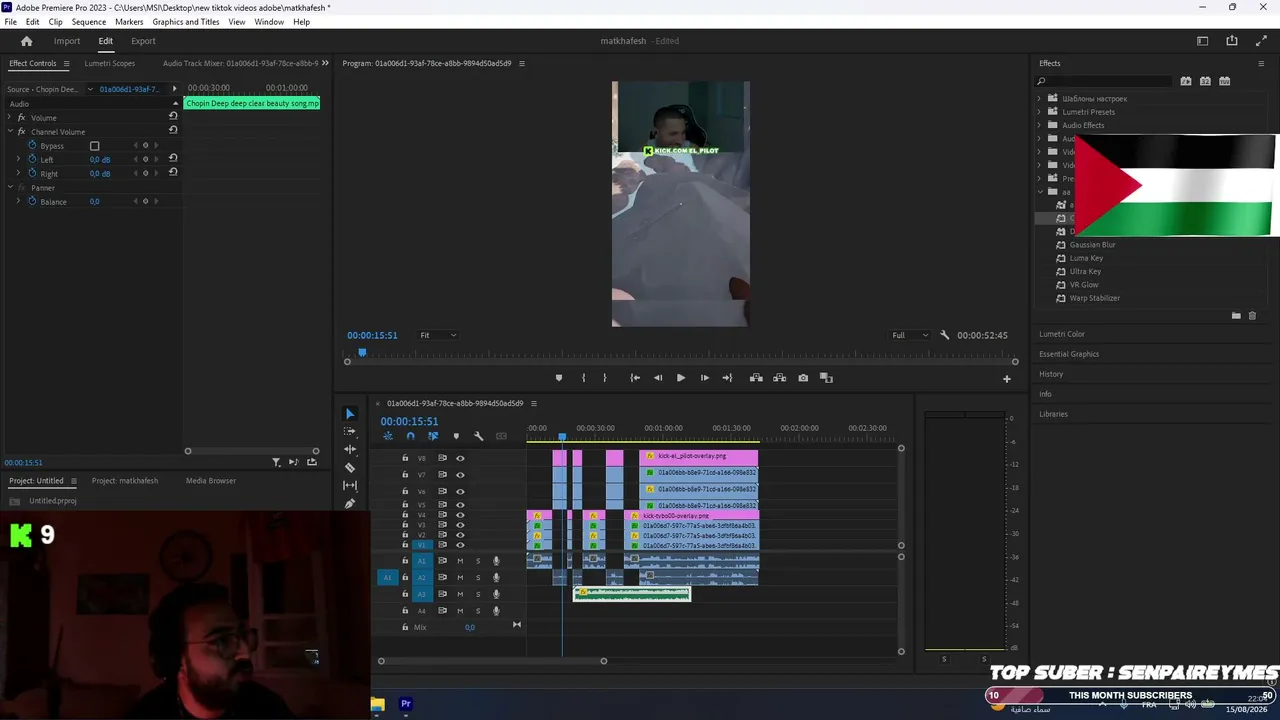Click the Program Monitor settings wrench
This screenshot has width=1280, height=720.
945,335
